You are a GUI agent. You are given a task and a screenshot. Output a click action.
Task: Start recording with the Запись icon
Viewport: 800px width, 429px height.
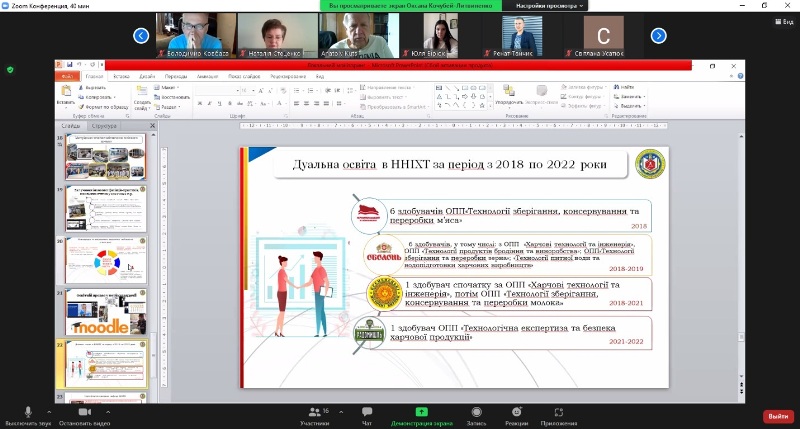(x=476, y=412)
